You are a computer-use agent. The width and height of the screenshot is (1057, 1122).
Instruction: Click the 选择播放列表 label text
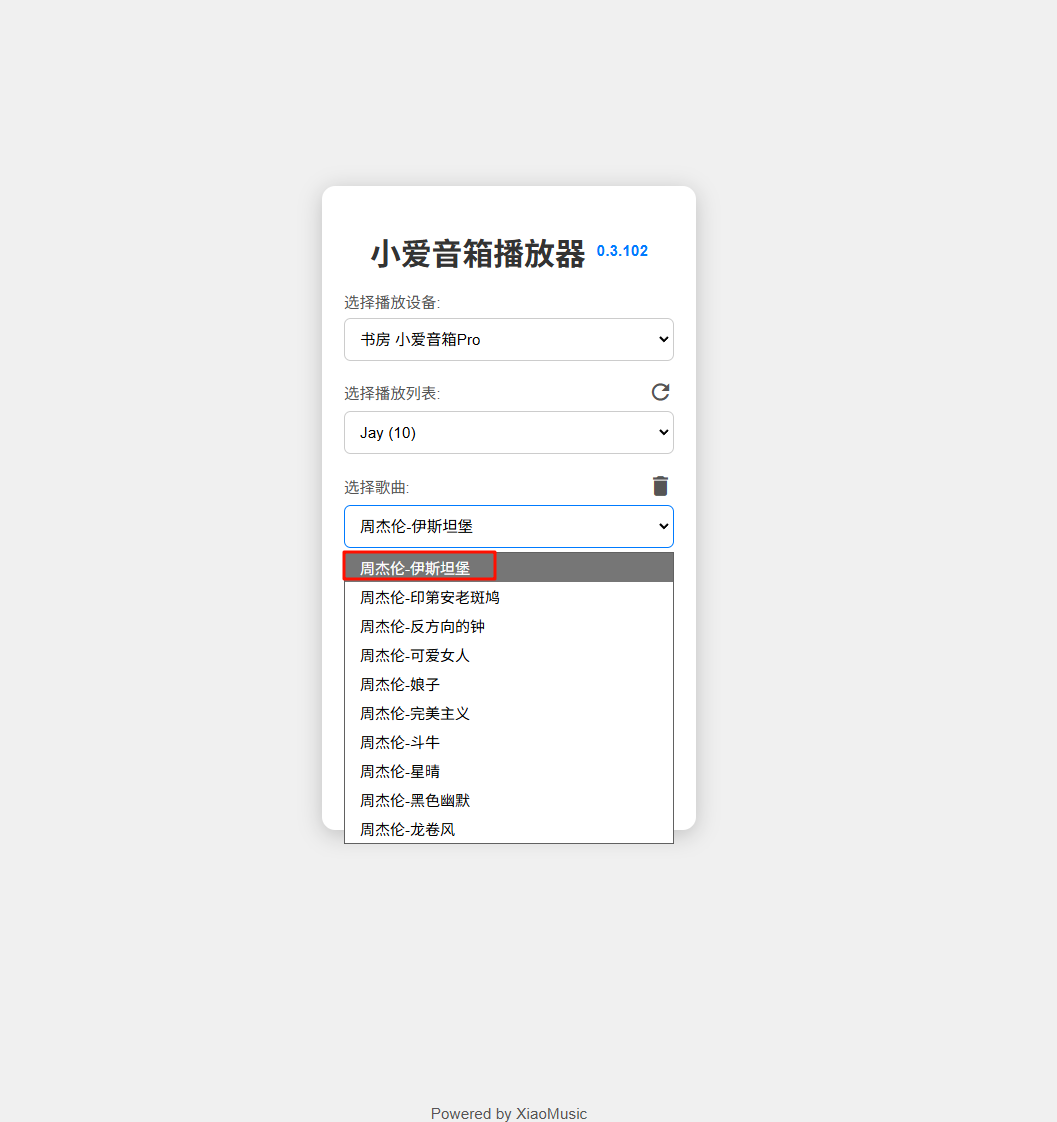[x=392, y=394]
